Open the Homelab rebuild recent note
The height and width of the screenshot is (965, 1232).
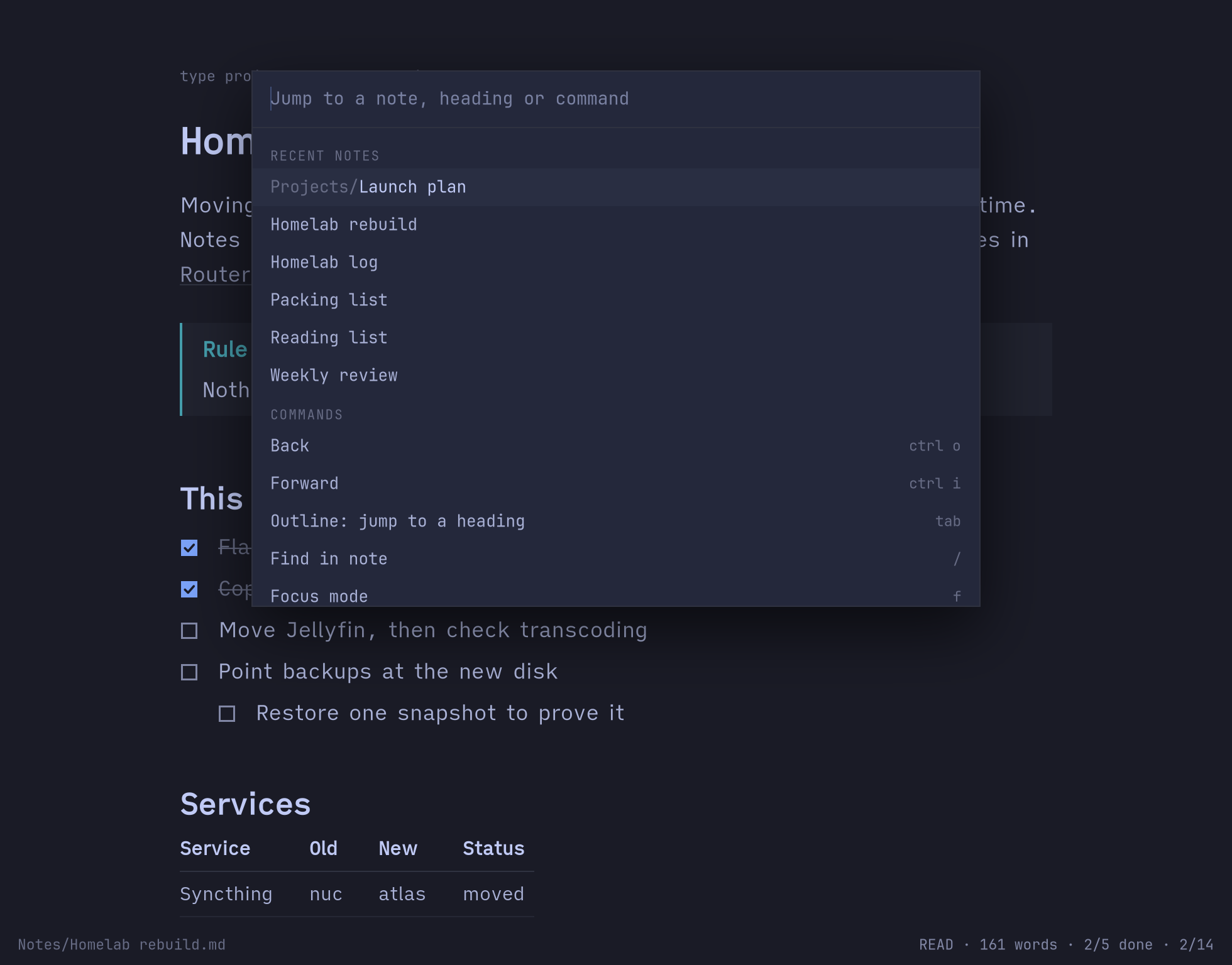(615, 225)
